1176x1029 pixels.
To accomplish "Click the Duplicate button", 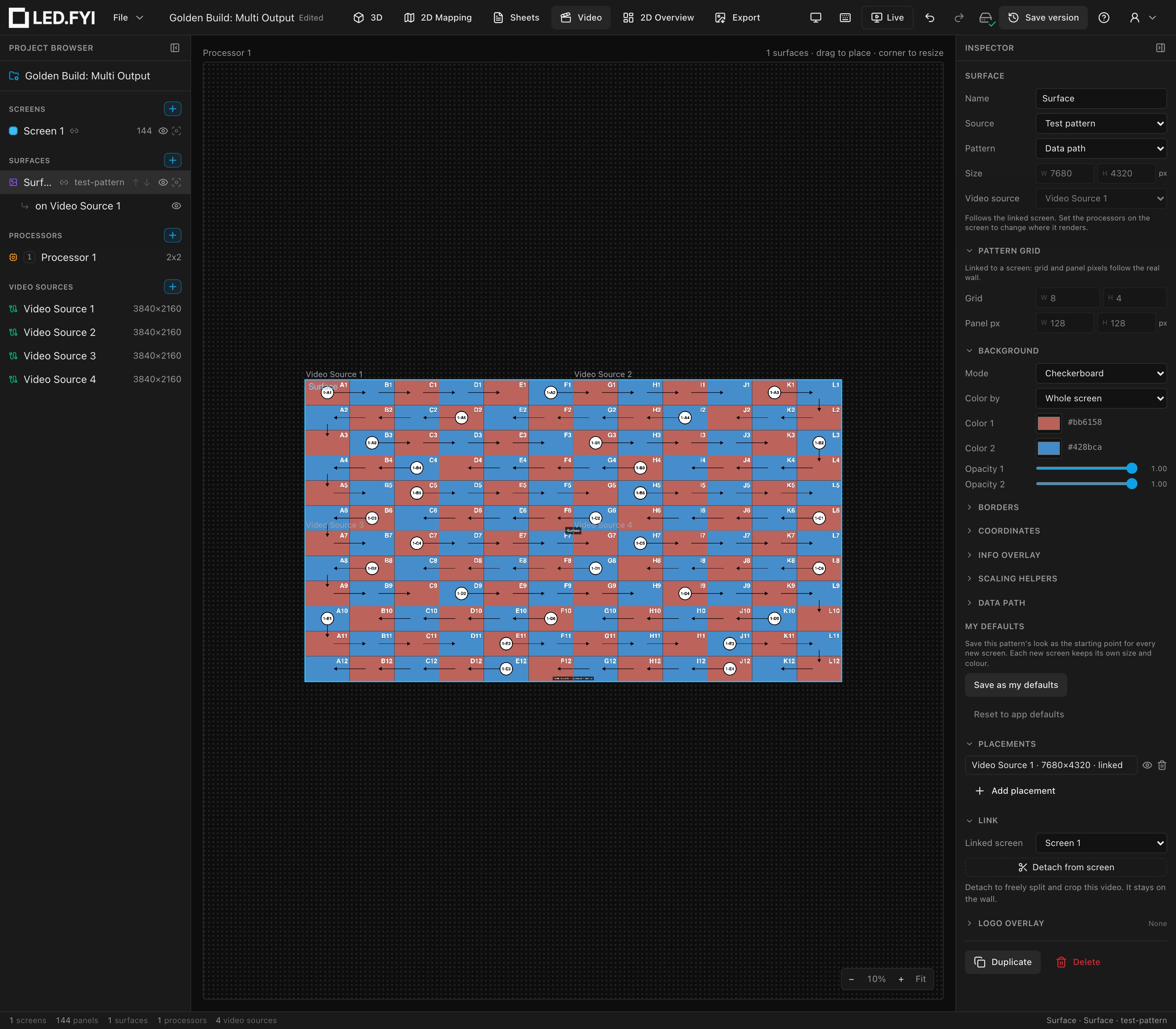I will 1003,962.
